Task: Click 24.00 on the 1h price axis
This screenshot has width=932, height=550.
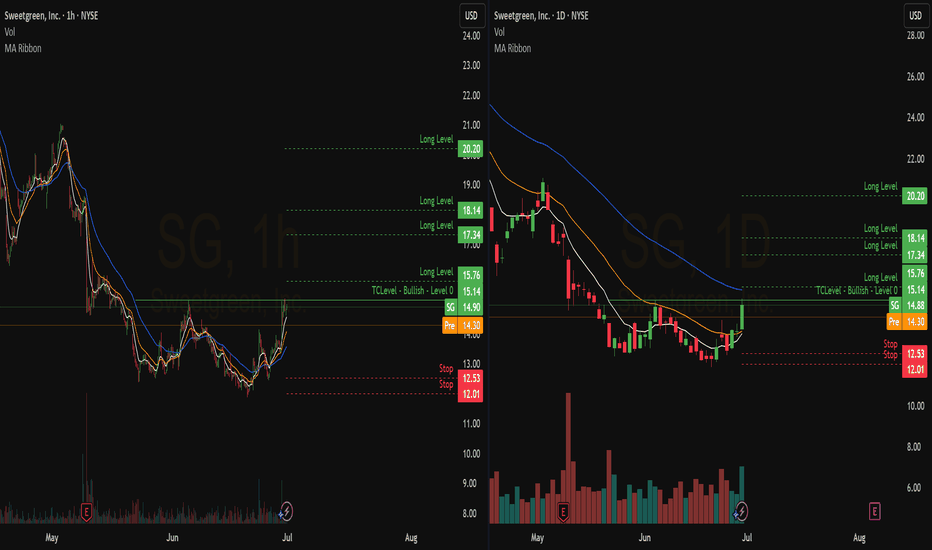Action: point(471,36)
